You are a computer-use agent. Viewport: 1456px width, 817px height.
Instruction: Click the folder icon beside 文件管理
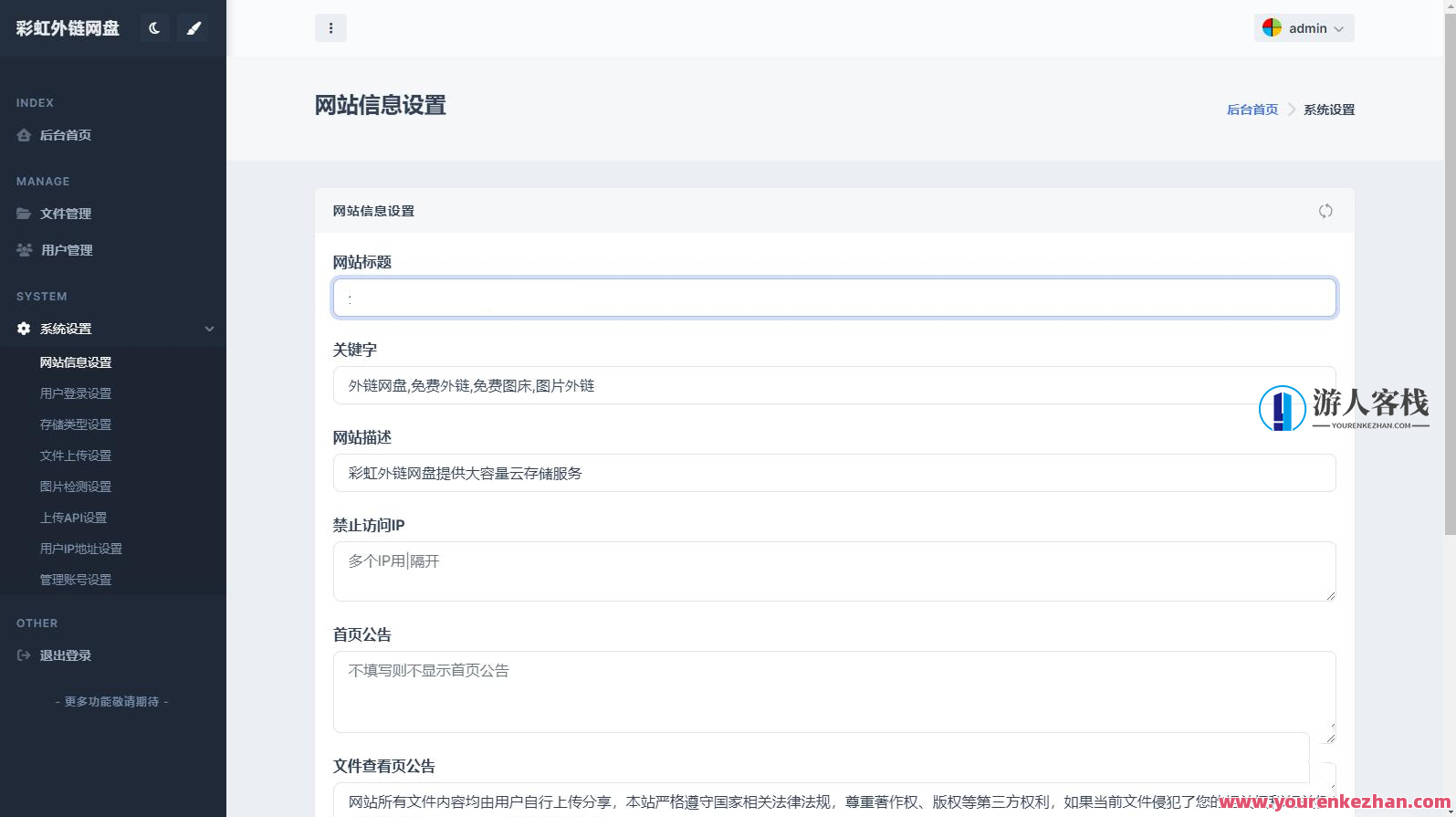coord(24,214)
